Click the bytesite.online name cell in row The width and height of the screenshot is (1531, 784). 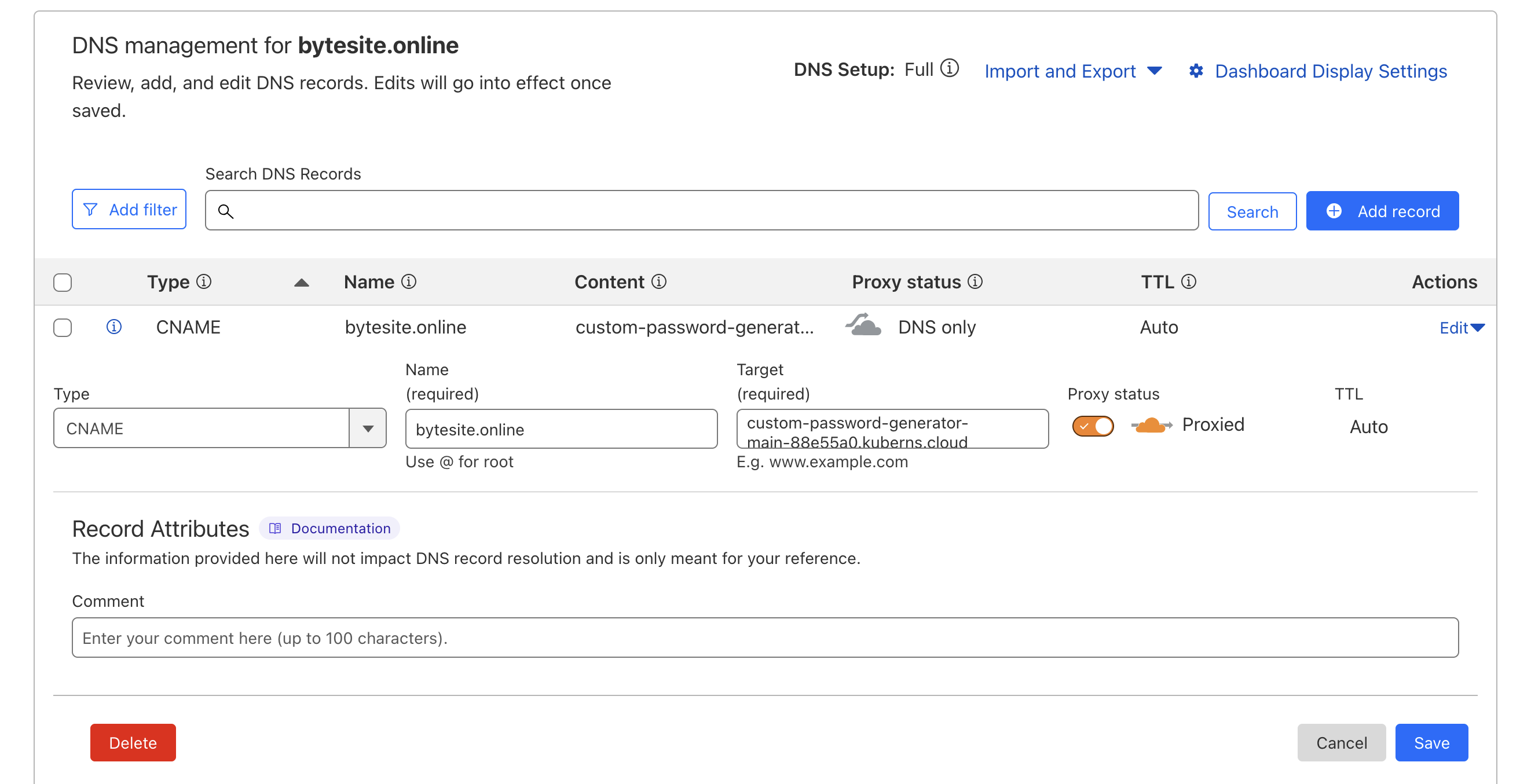pyautogui.click(x=405, y=327)
